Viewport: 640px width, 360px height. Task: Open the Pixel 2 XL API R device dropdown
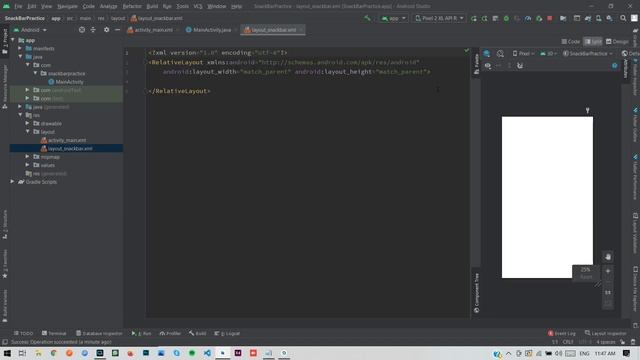pos(439,18)
